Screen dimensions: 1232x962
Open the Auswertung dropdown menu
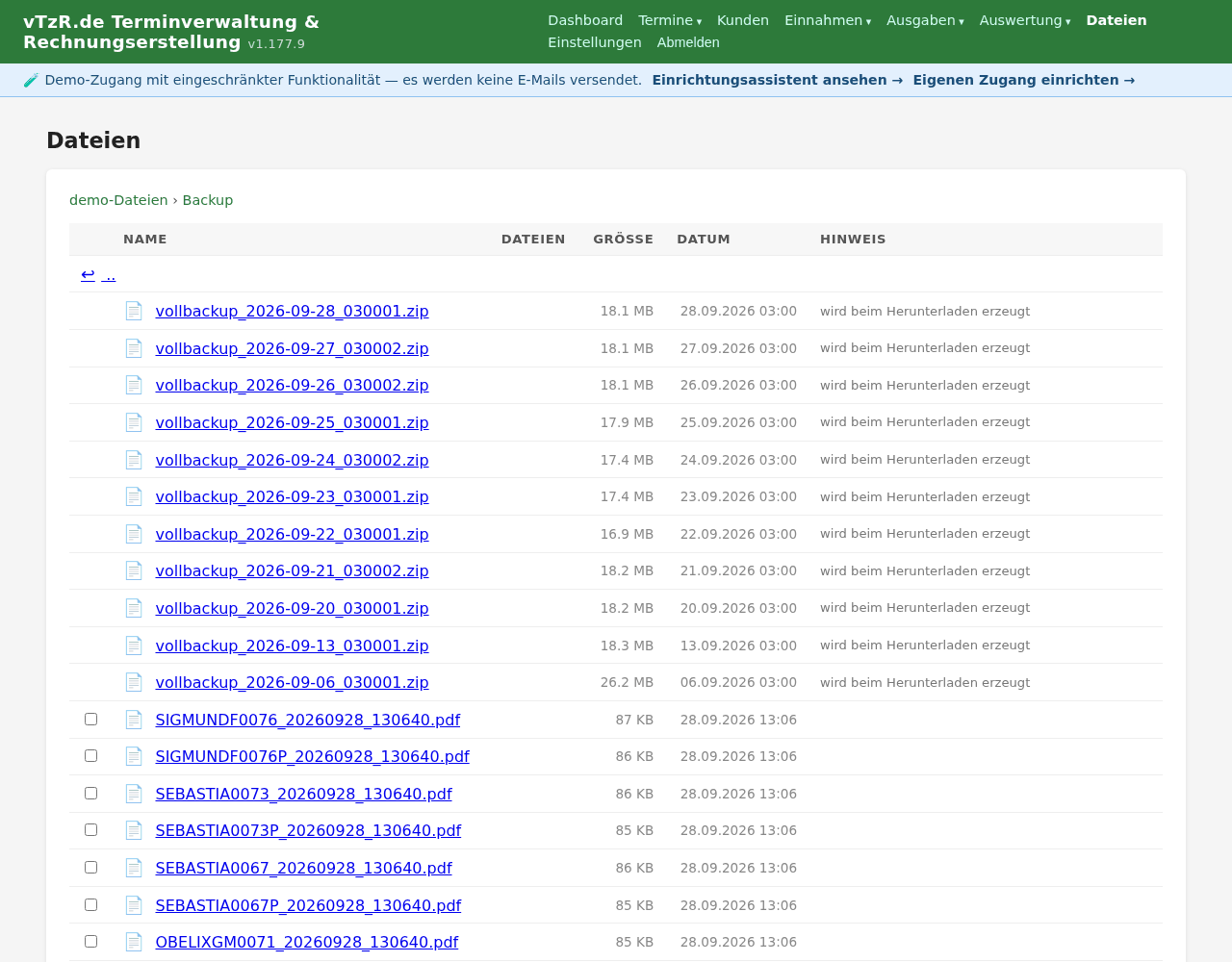(1025, 20)
